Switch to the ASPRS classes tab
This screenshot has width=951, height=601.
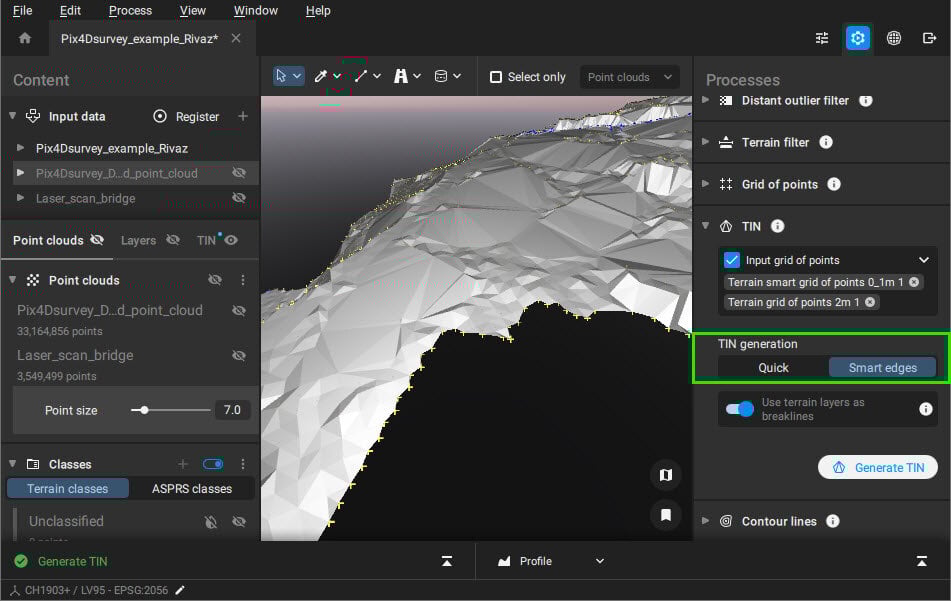pos(191,488)
